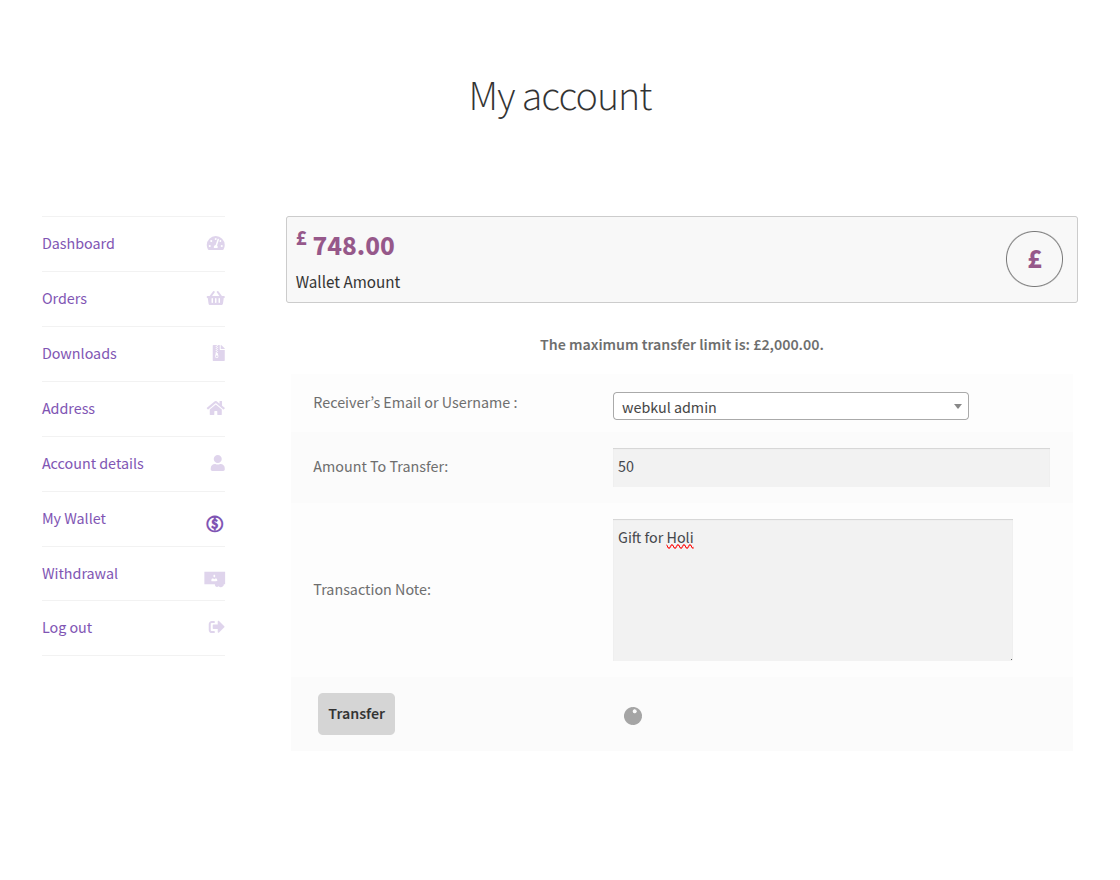
Task: Navigate to the Withdrawal section
Action: (x=80, y=573)
